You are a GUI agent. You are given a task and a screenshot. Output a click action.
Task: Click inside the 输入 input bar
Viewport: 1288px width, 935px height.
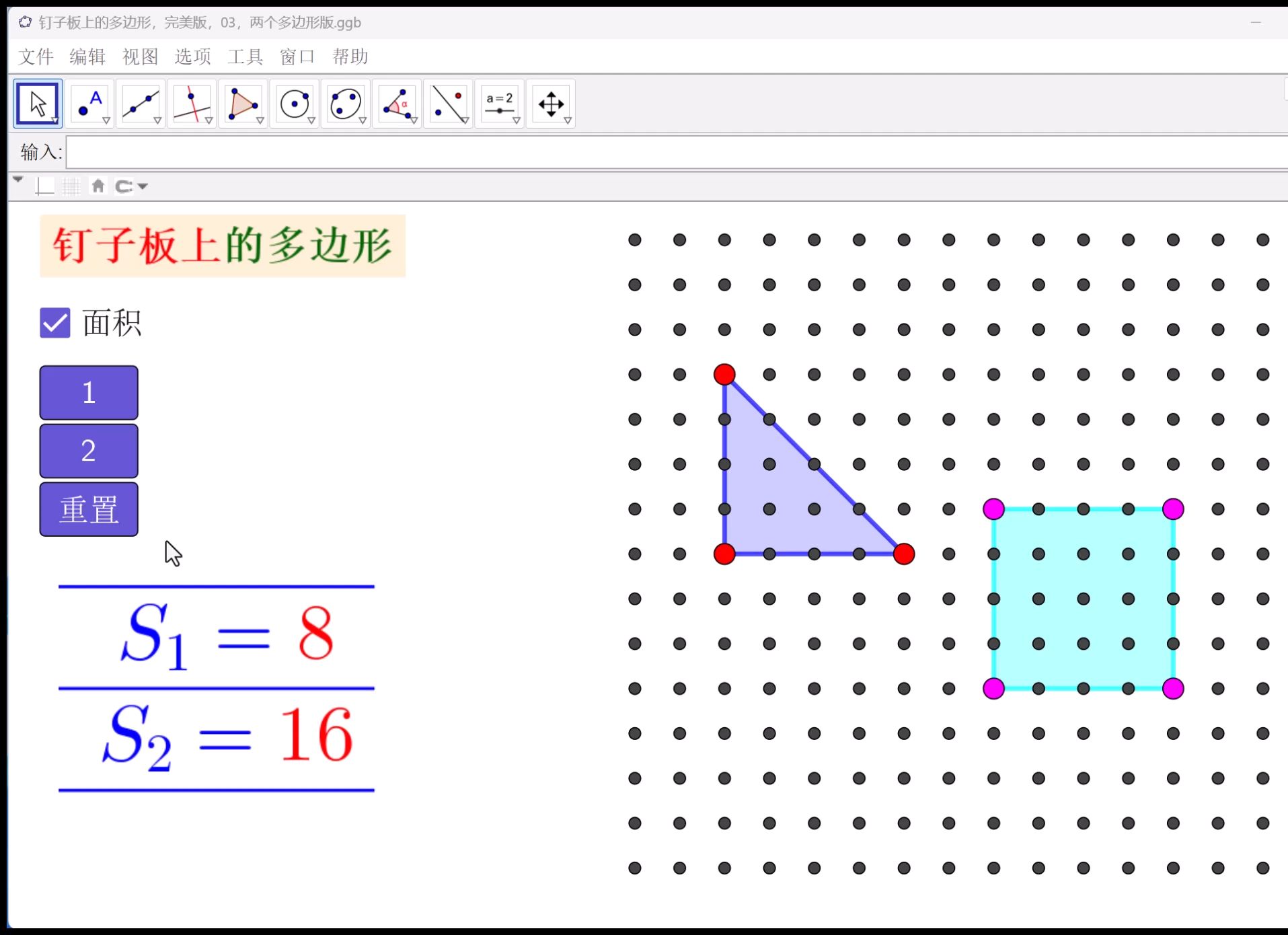point(677,152)
